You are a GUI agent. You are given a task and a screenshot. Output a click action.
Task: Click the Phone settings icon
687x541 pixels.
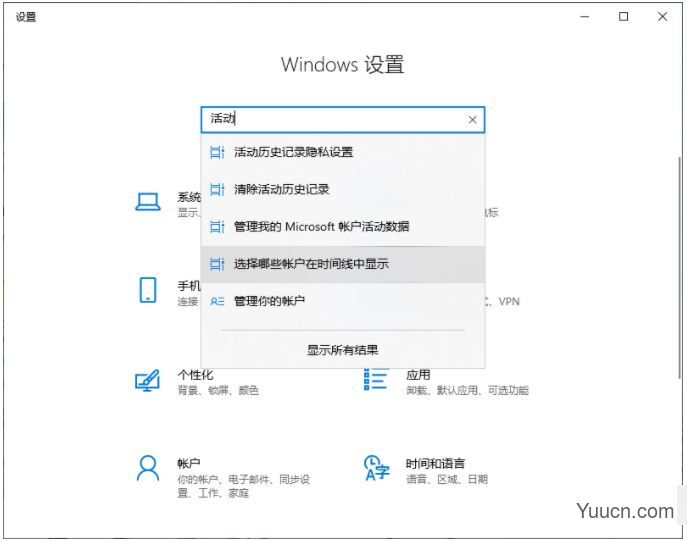tap(148, 290)
